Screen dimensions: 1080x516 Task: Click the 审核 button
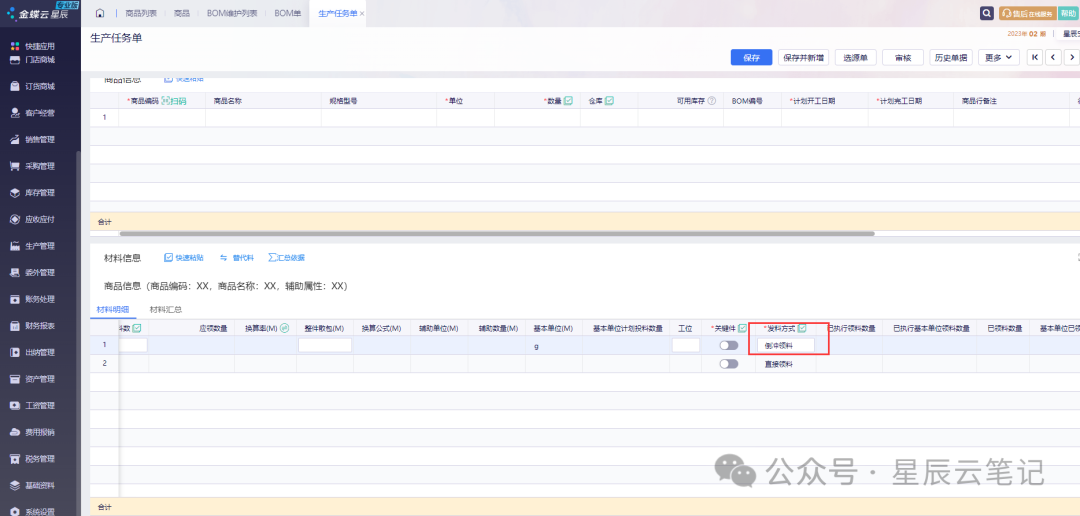click(x=902, y=57)
